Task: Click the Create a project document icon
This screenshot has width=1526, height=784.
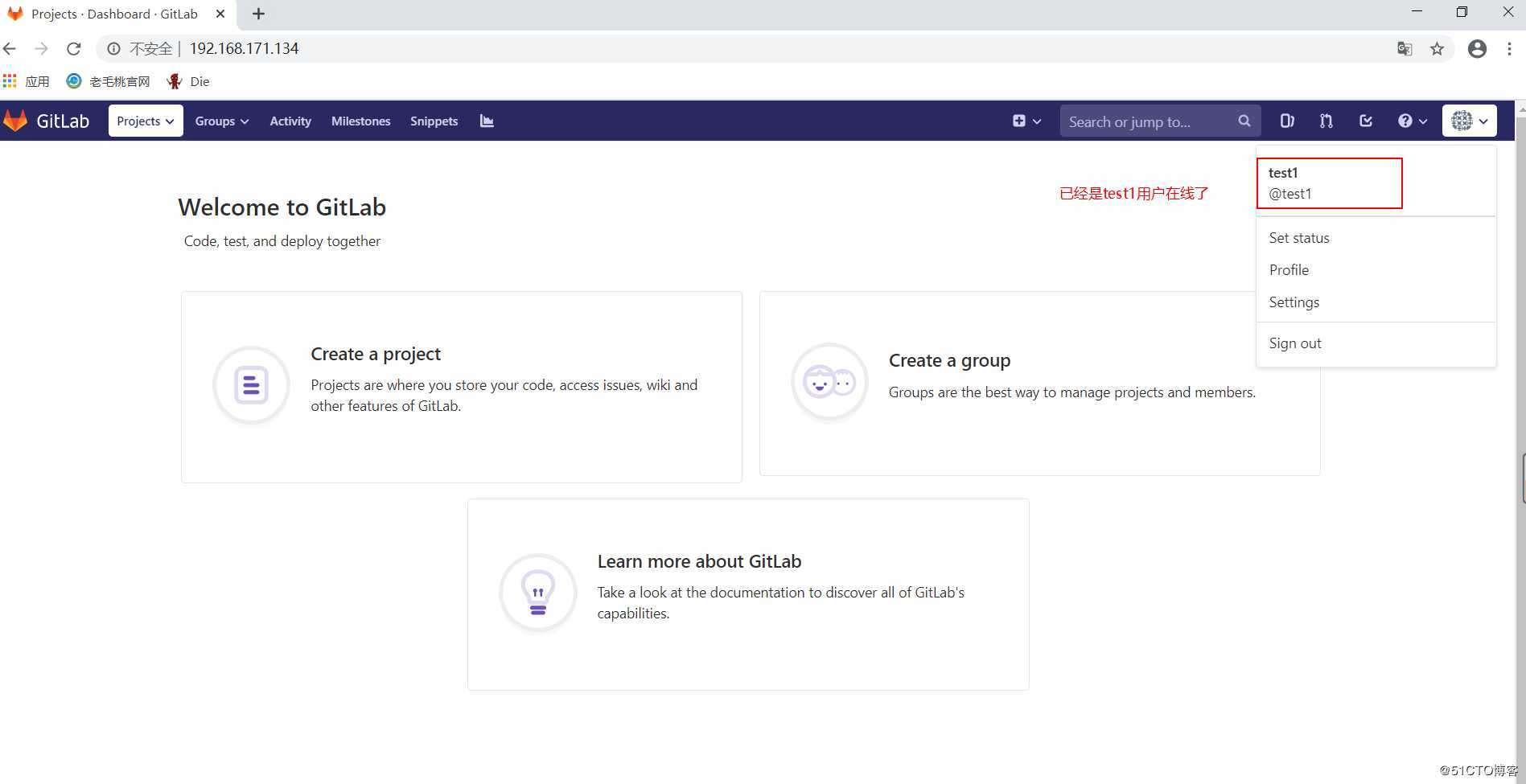Action: 251,385
